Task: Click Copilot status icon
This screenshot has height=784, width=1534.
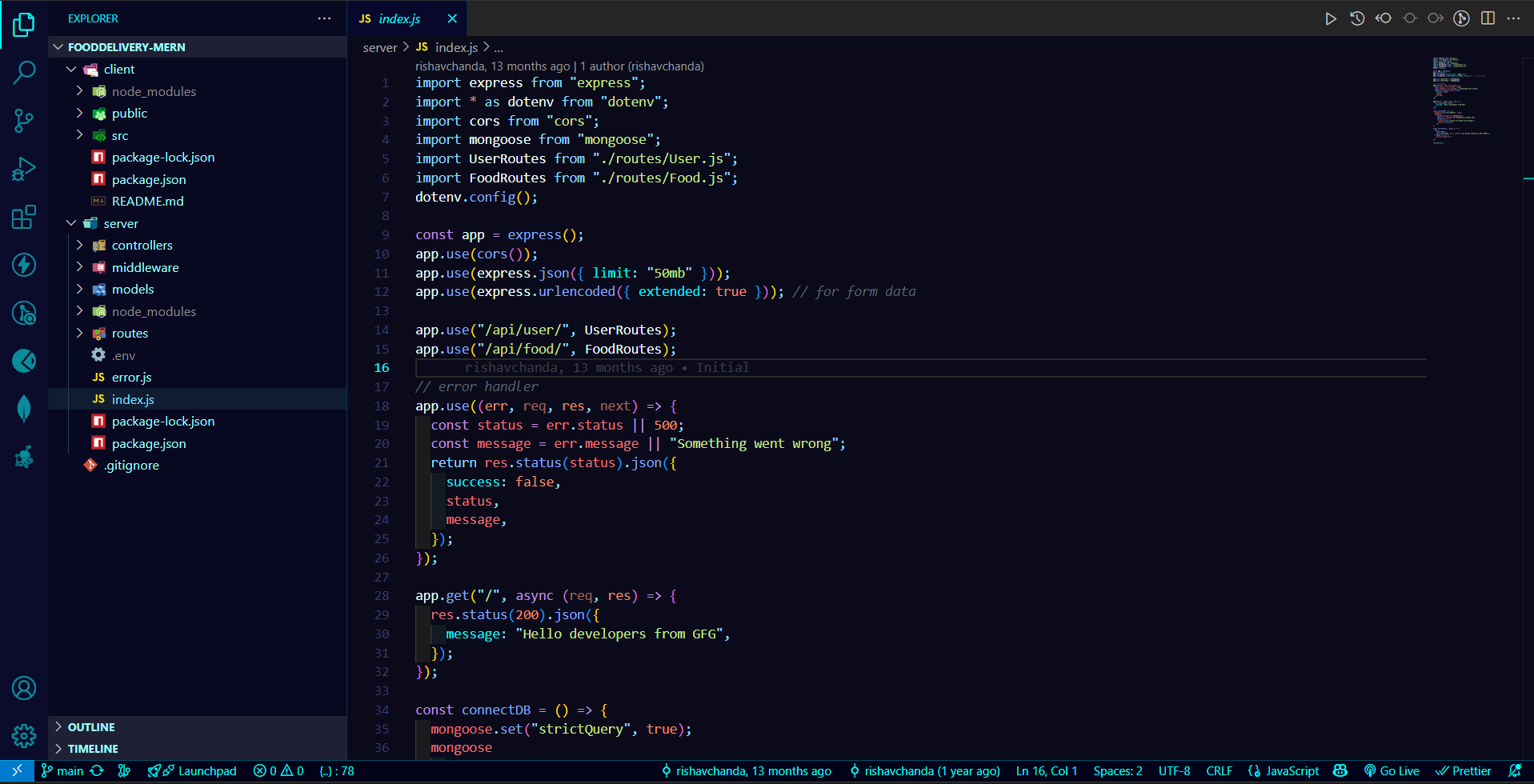Action: [x=1340, y=771]
